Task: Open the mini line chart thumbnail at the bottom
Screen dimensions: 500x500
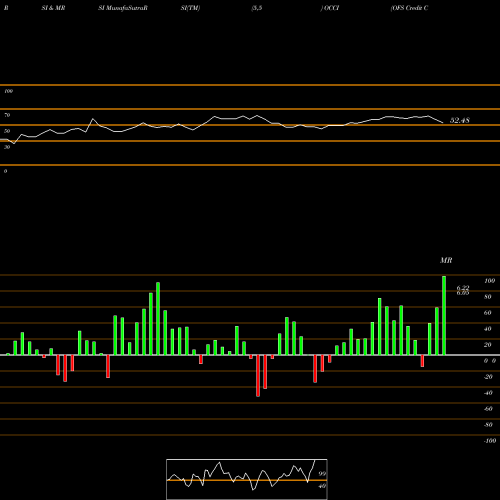Action: 247,479
